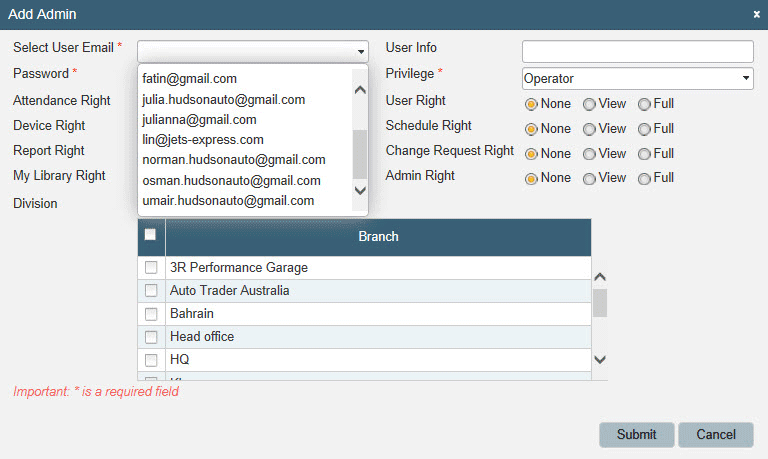Click the Cancel button

pos(715,434)
